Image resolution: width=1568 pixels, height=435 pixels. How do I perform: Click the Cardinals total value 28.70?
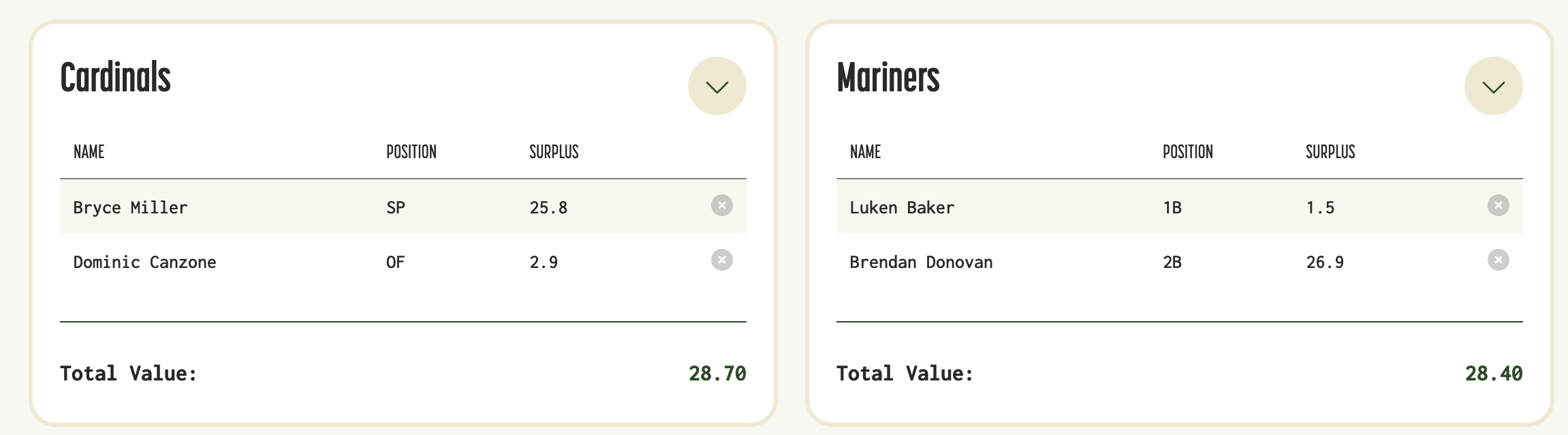point(717,373)
